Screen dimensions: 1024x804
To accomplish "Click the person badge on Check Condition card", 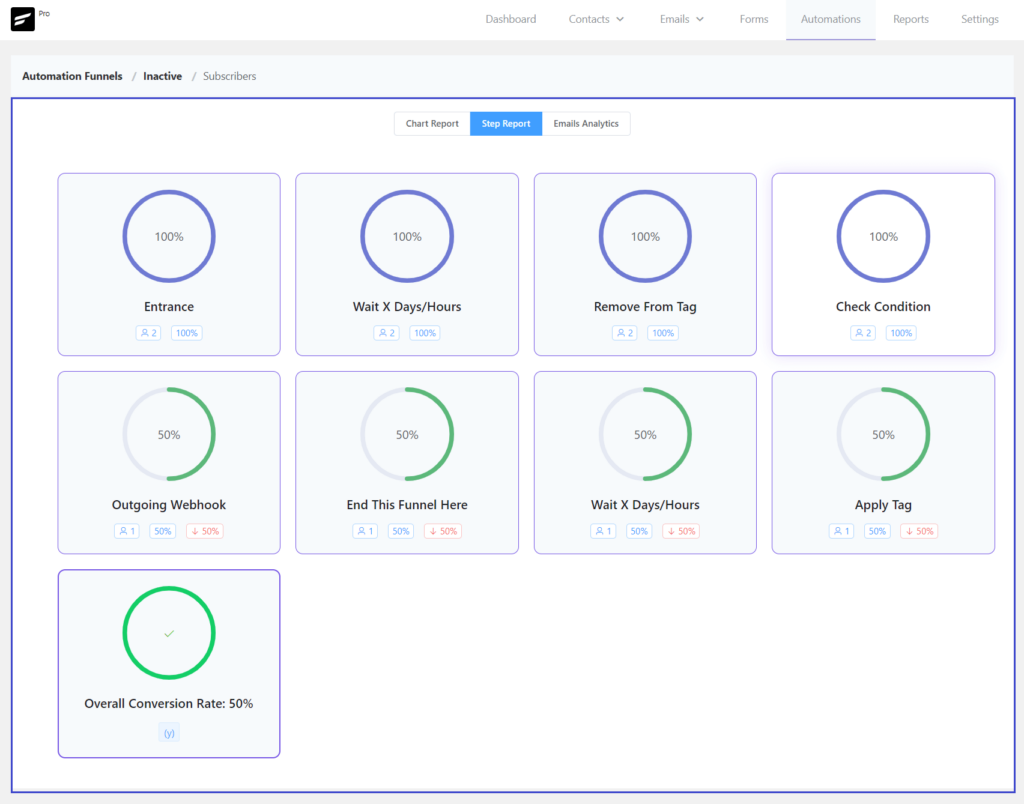I will [862, 332].
